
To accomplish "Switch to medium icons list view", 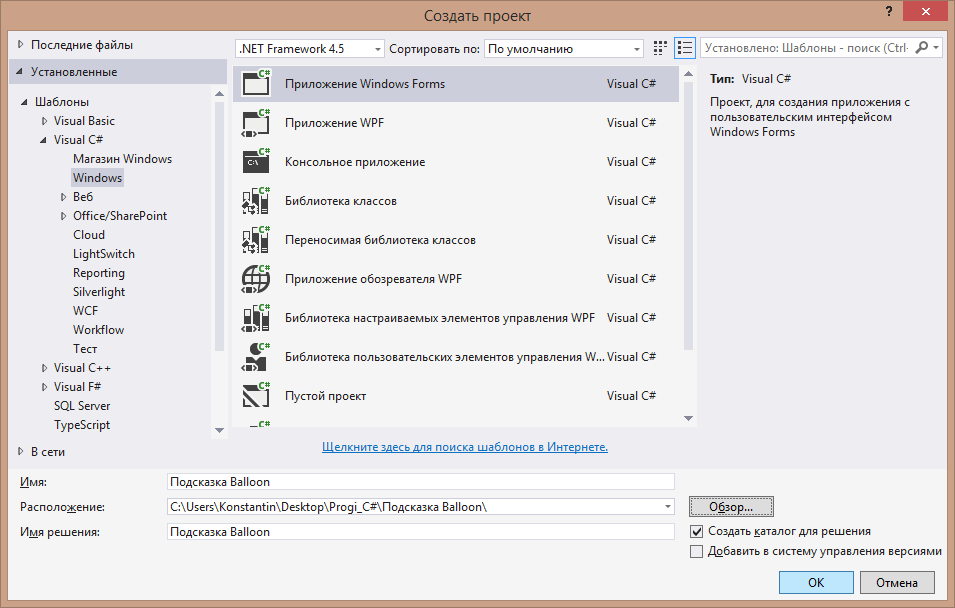I will 685,48.
